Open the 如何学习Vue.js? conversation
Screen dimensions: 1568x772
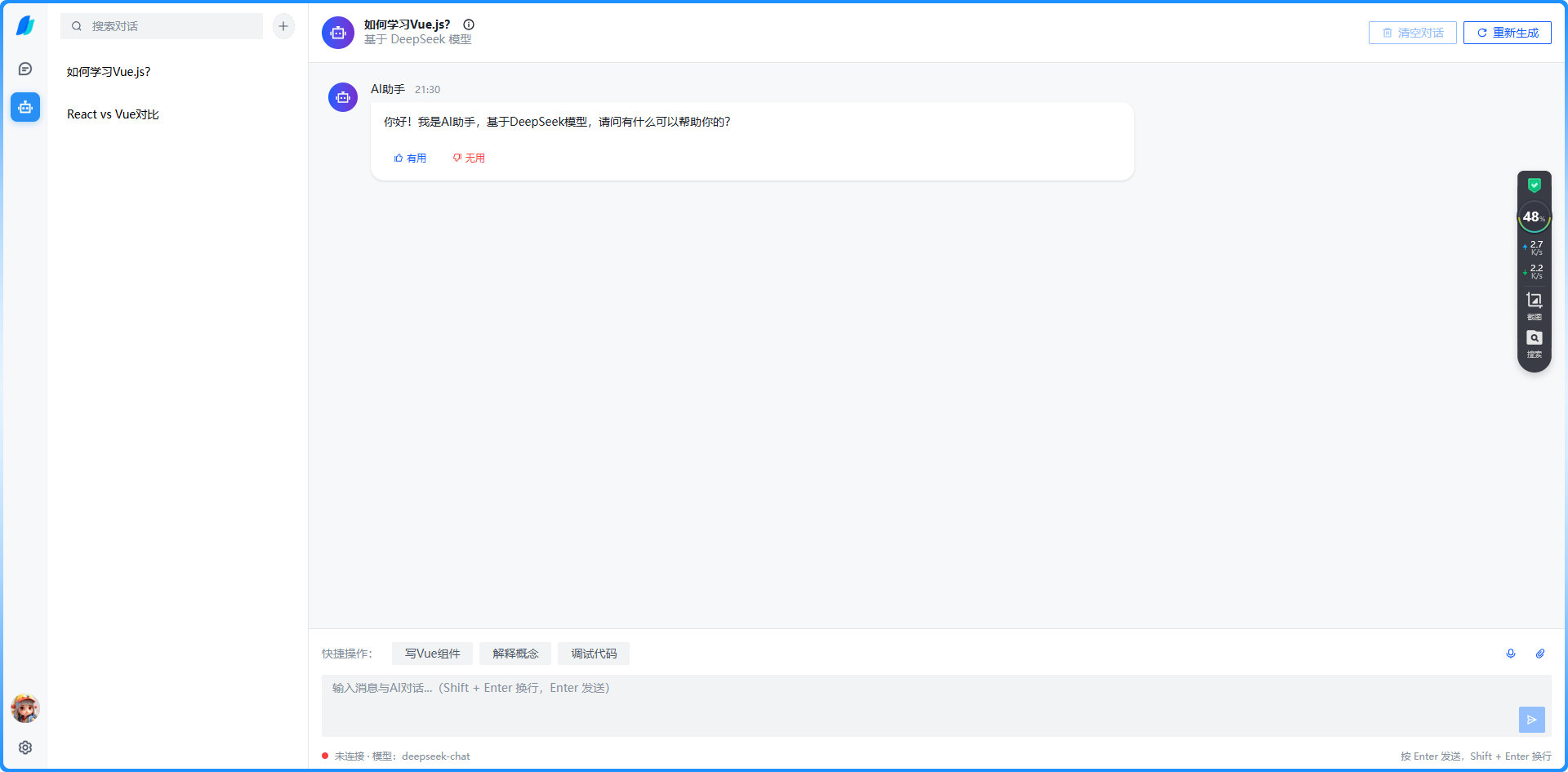coord(109,72)
